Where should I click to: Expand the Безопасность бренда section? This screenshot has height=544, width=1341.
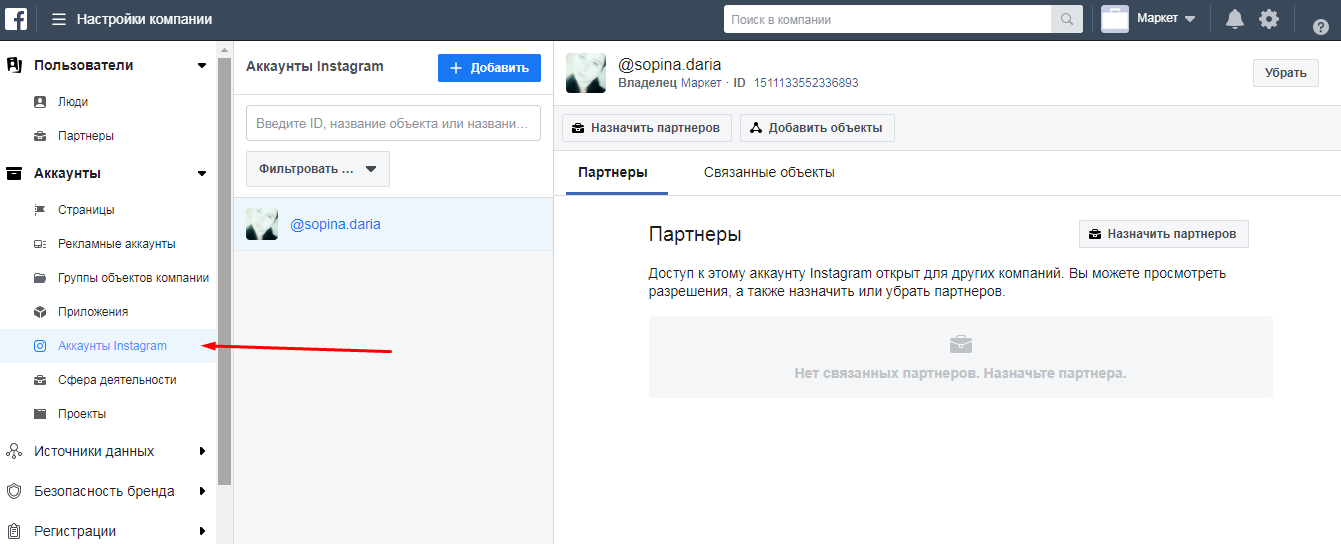[201, 491]
